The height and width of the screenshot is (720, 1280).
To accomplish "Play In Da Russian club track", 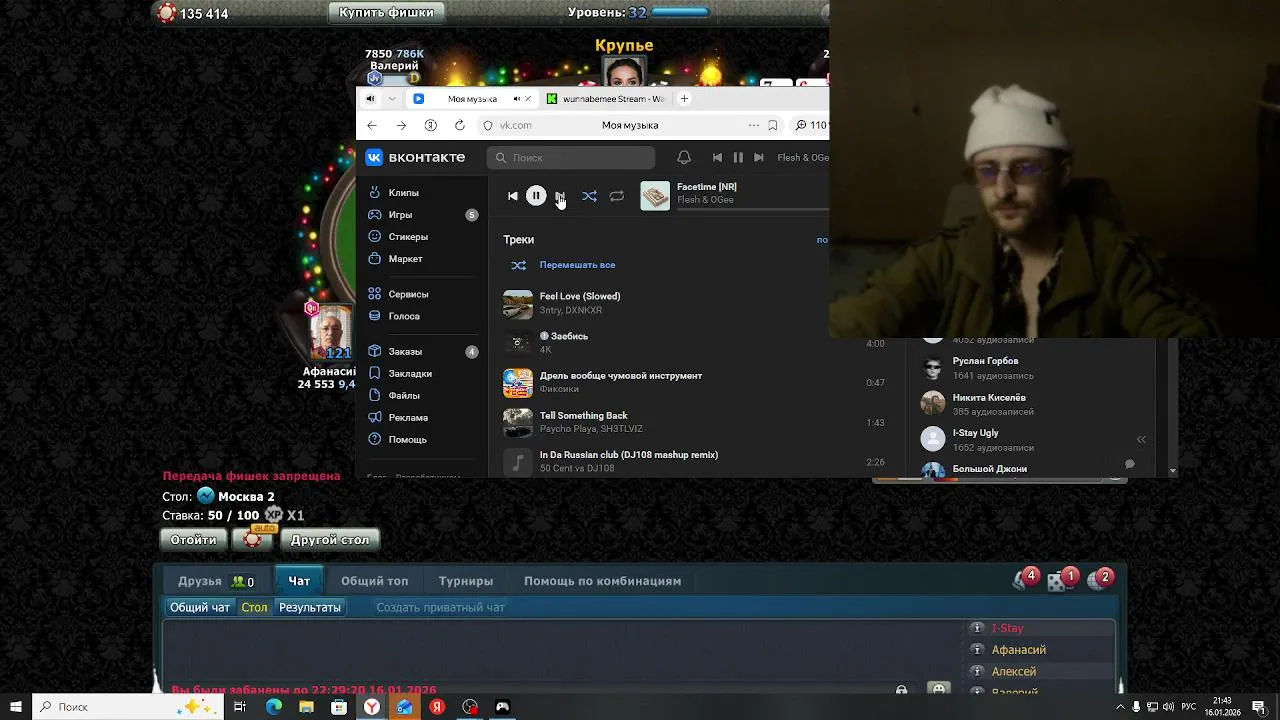I will [629, 455].
